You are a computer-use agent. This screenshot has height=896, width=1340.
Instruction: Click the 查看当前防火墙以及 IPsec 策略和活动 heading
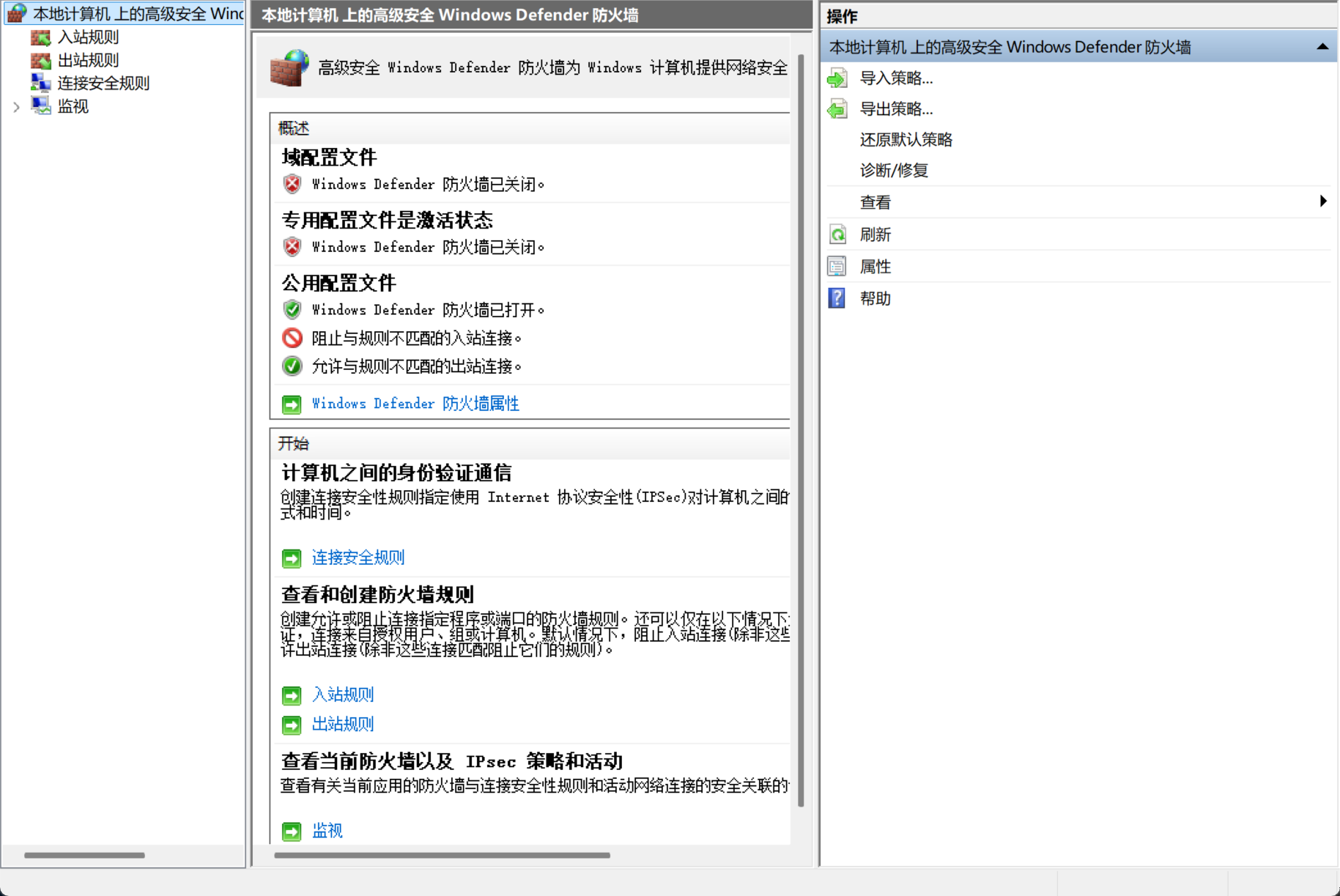tap(451, 762)
